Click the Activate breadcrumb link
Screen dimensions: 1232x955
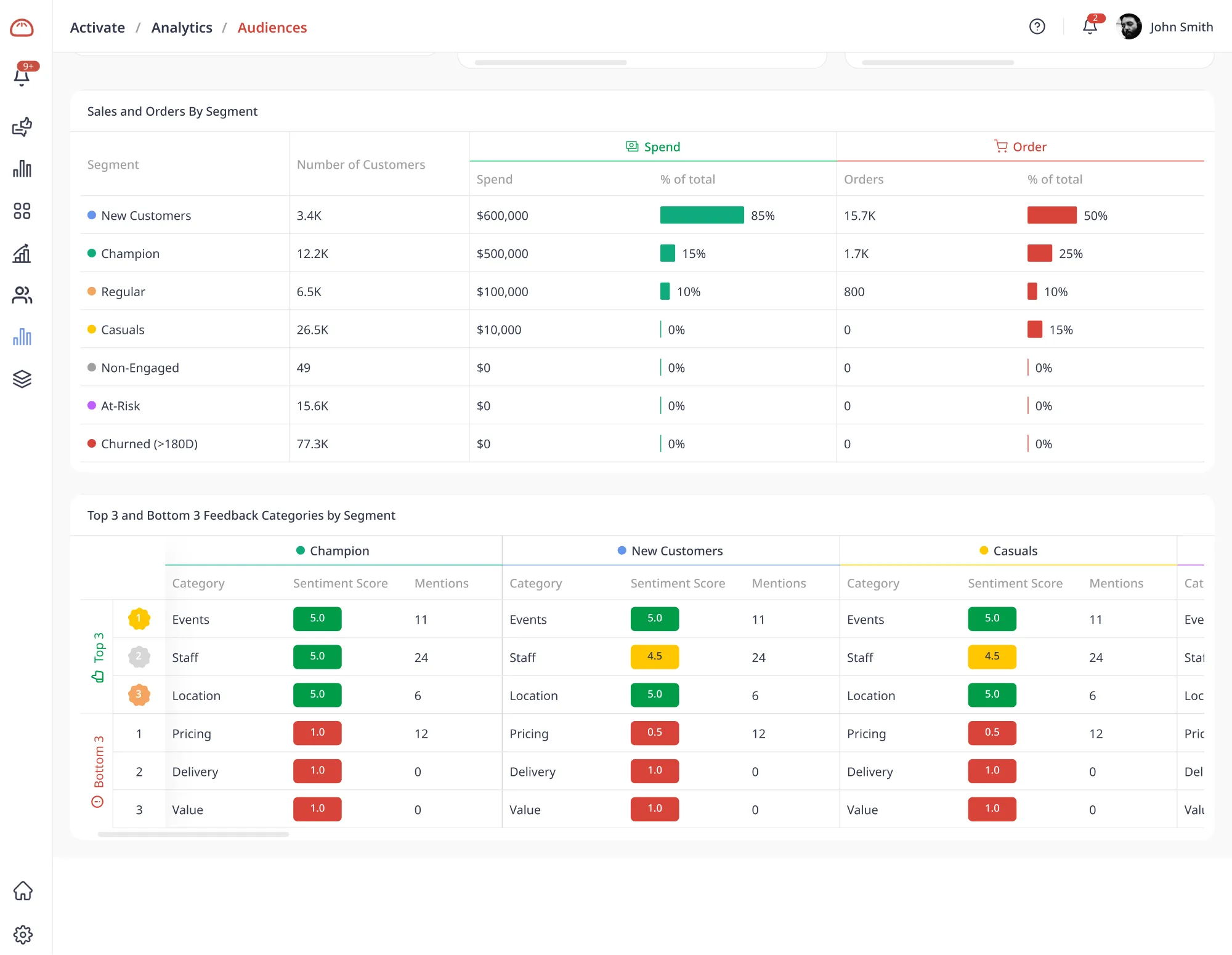(x=97, y=28)
